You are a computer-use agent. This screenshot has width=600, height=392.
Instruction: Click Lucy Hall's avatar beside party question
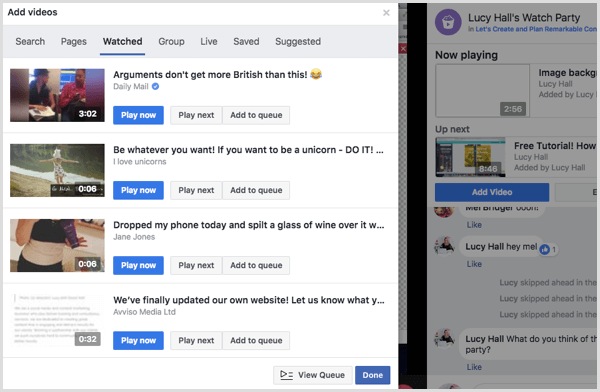(445, 338)
